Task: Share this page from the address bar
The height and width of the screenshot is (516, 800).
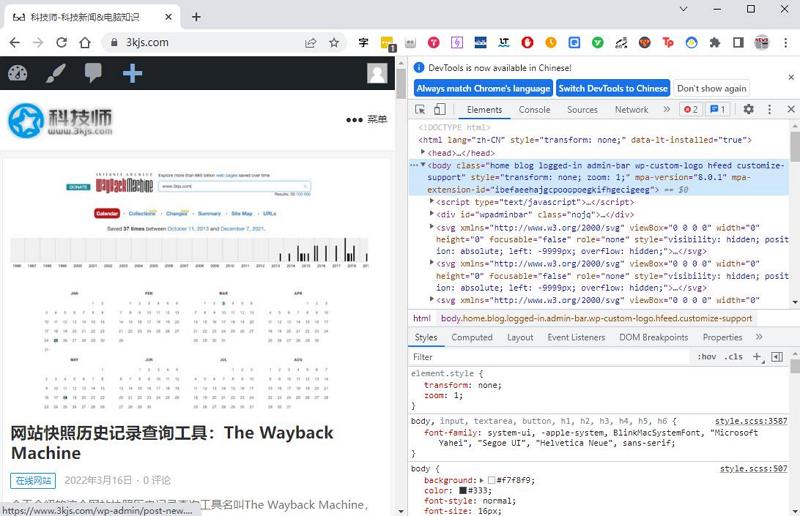Action: click(x=310, y=43)
